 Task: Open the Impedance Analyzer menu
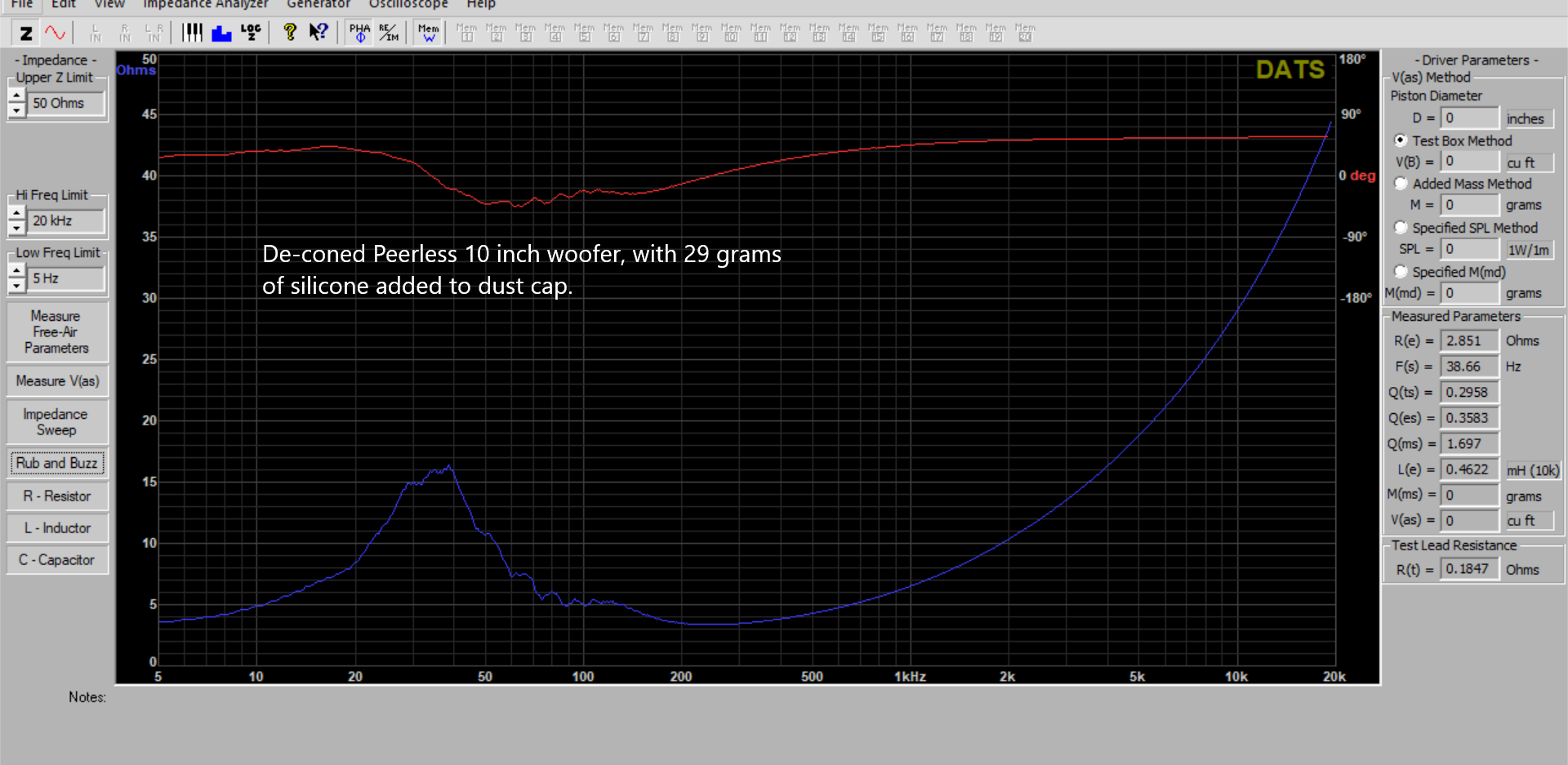tap(206, 4)
